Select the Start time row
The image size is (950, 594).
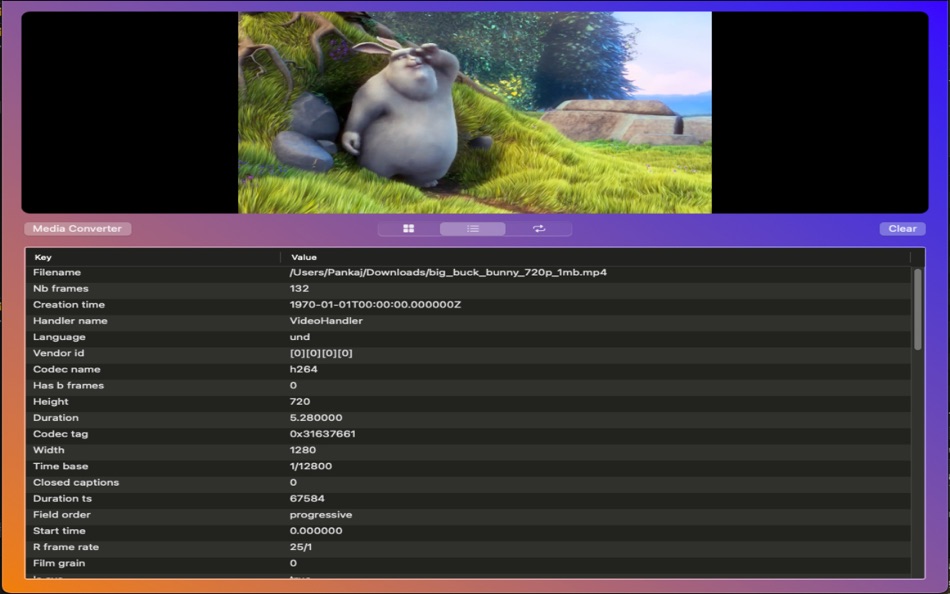(x=468, y=531)
